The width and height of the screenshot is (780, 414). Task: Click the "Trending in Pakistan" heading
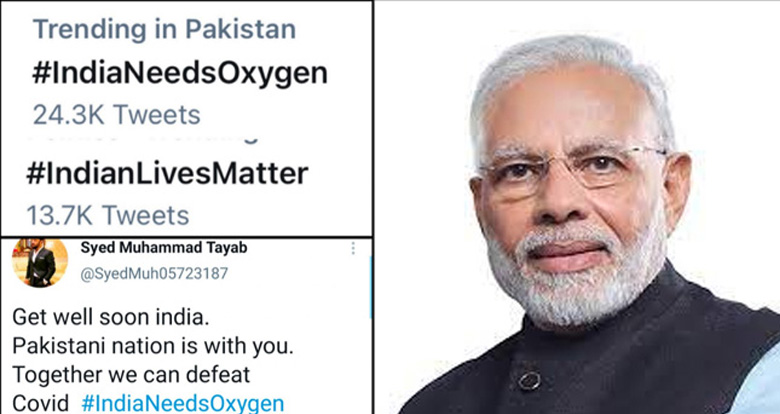click(x=165, y=29)
